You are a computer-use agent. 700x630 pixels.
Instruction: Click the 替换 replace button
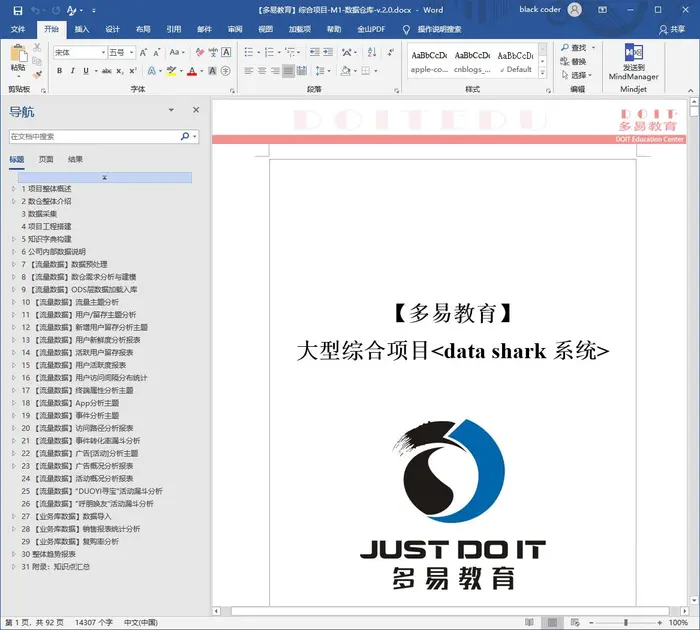(574, 61)
